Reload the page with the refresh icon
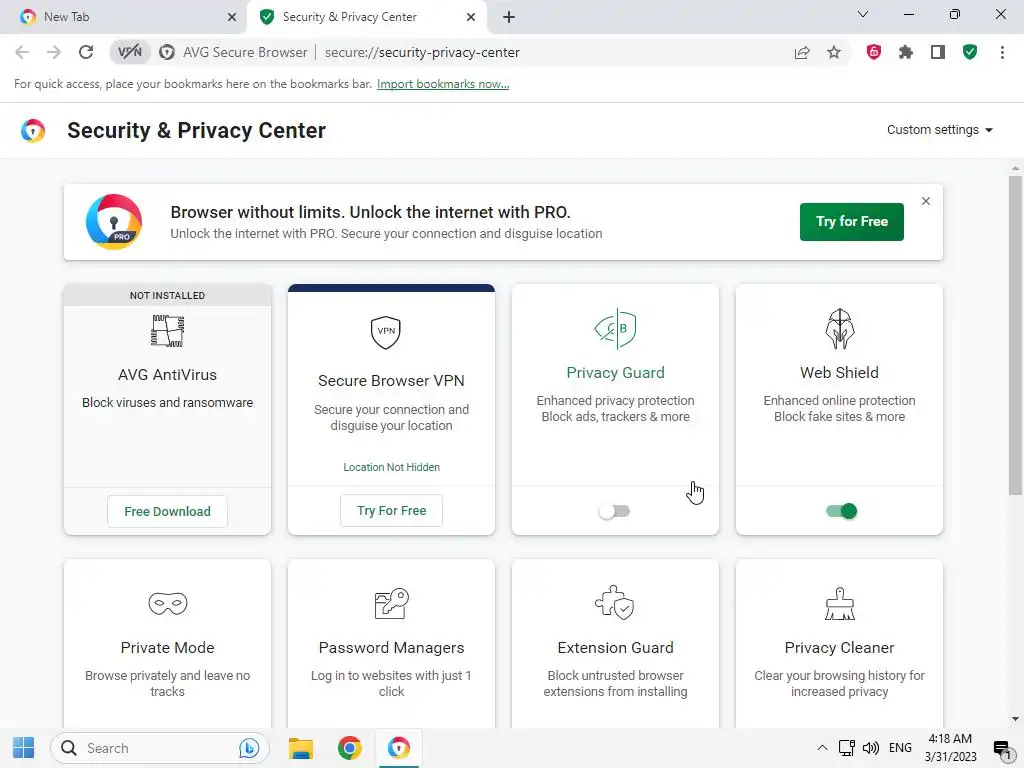The image size is (1024, 768). (86, 52)
